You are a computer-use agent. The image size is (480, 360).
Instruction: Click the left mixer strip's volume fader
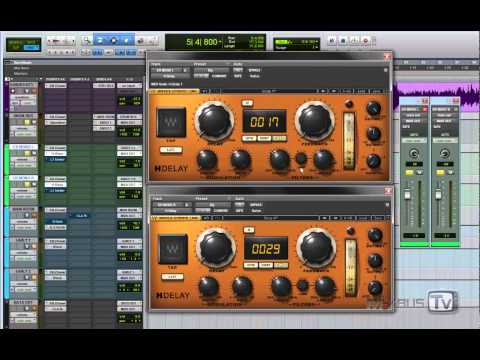[x=407, y=194]
